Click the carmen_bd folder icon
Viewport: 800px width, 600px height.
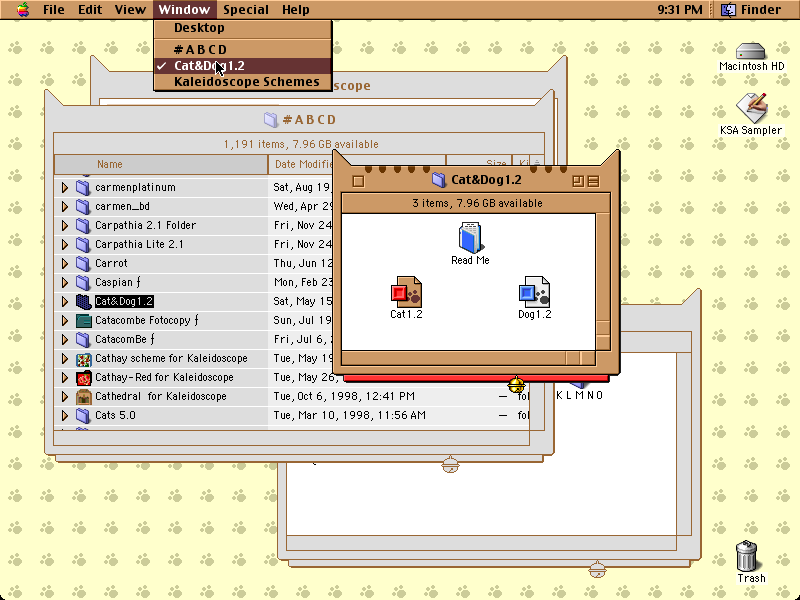click(x=83, y=206)
